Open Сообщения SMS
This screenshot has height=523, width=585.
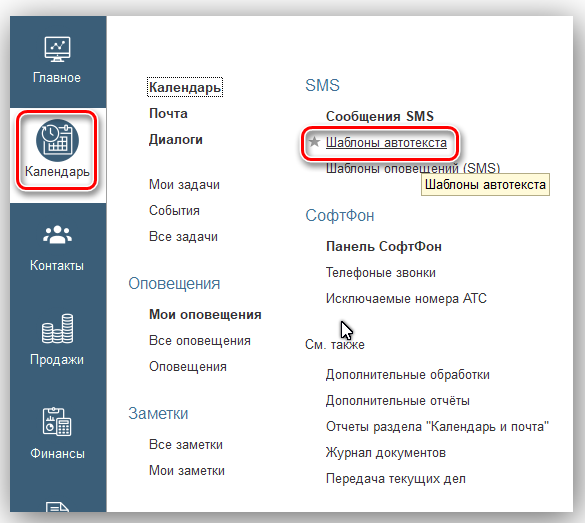[380, 116]
